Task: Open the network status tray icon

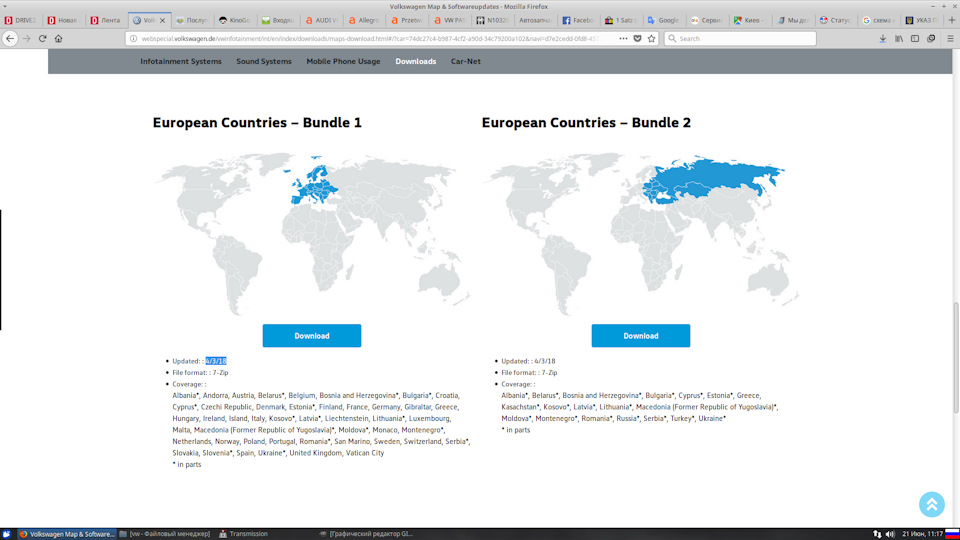Action: point(877,534)
